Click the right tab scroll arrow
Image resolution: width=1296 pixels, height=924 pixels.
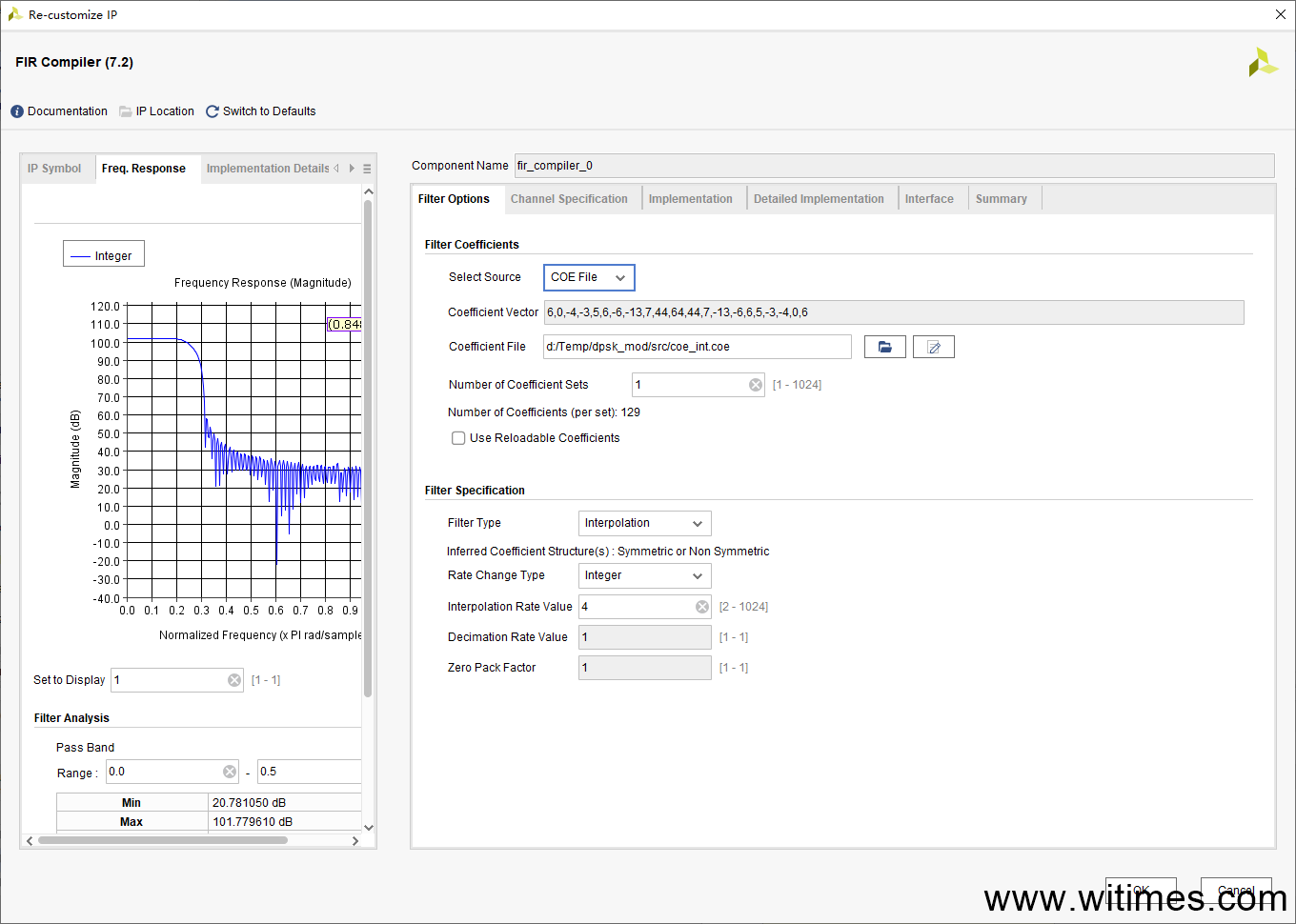tap(352, 169)
